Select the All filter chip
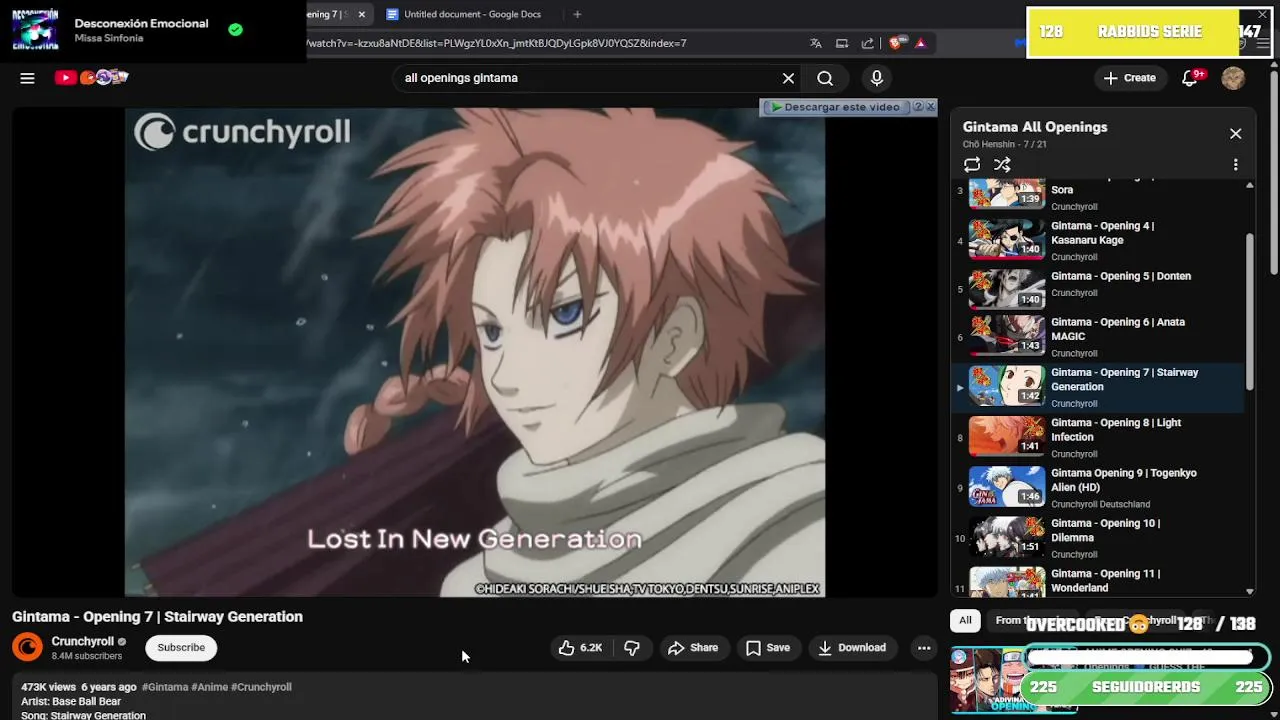The image size is (1280, 720). [965, 621]
